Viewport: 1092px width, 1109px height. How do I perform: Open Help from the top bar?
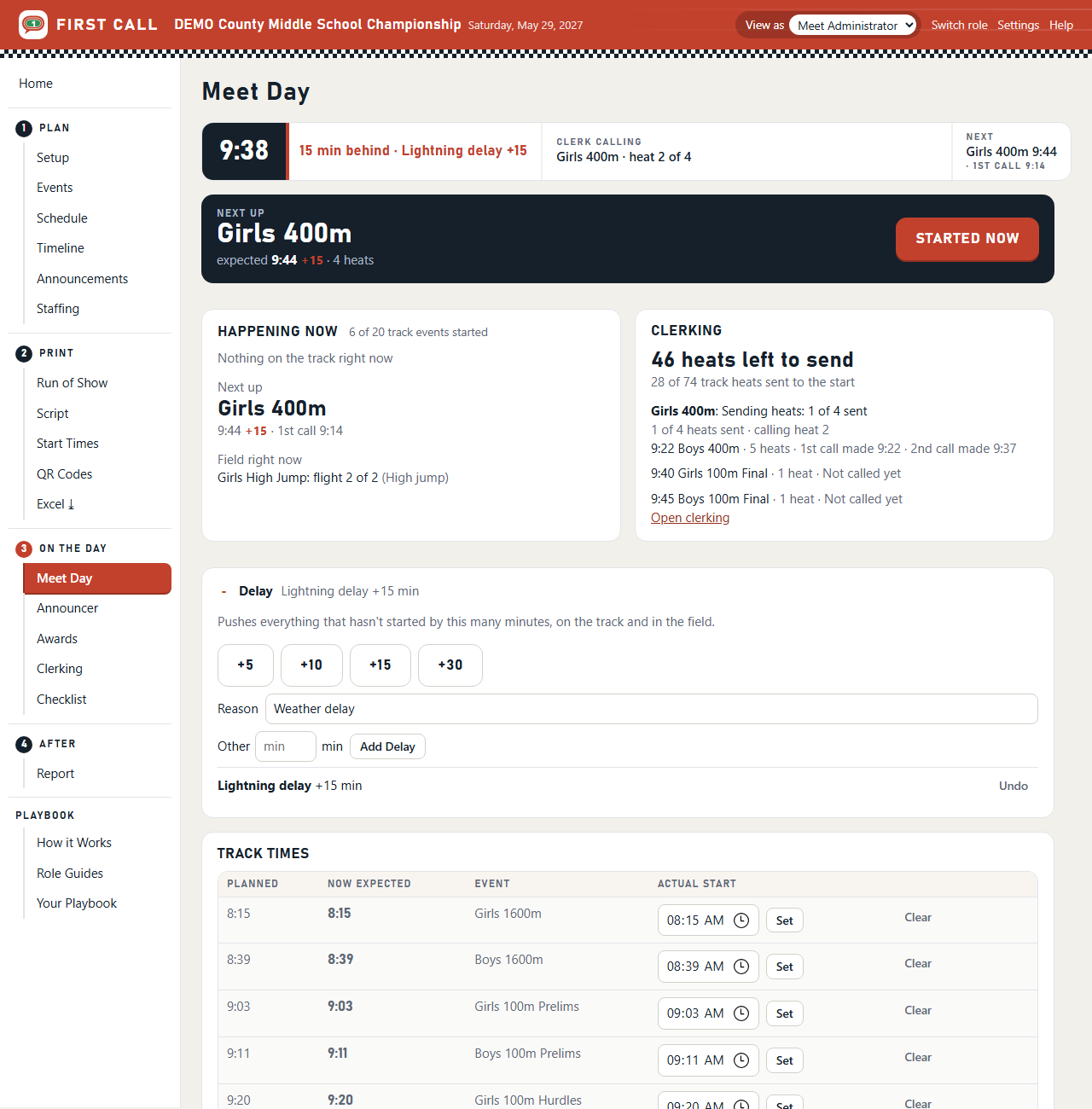(x=1061, y=26)
